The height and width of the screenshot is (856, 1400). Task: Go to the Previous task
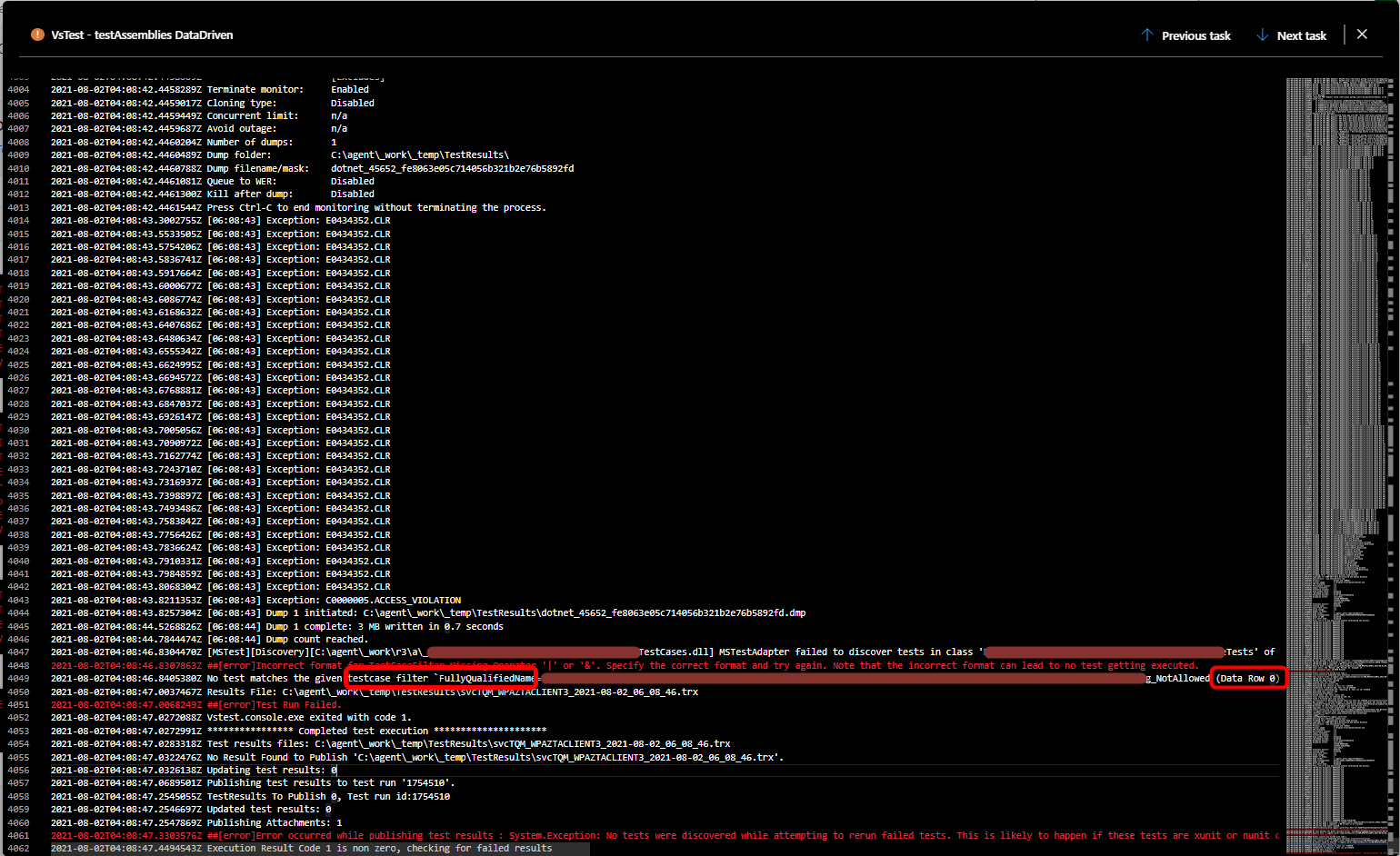coord(1185,35)
